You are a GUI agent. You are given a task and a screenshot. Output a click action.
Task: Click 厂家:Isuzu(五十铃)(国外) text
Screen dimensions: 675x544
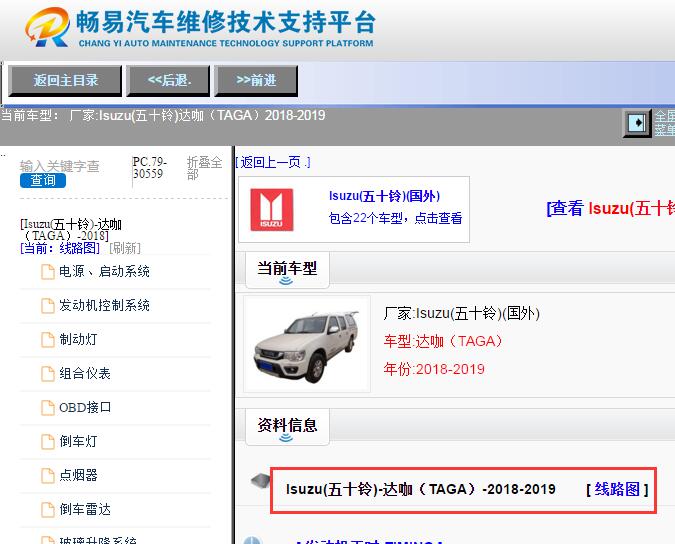pyautogui.click(x=461, y=313)
